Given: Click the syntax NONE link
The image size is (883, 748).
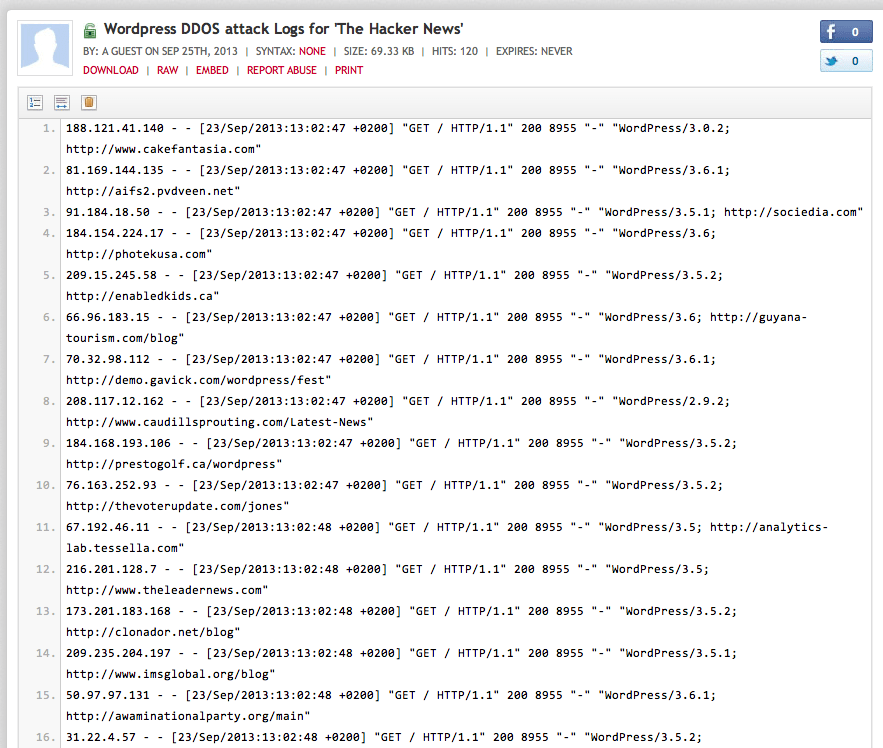Looking at the screenshot, I should pos(312,51).
